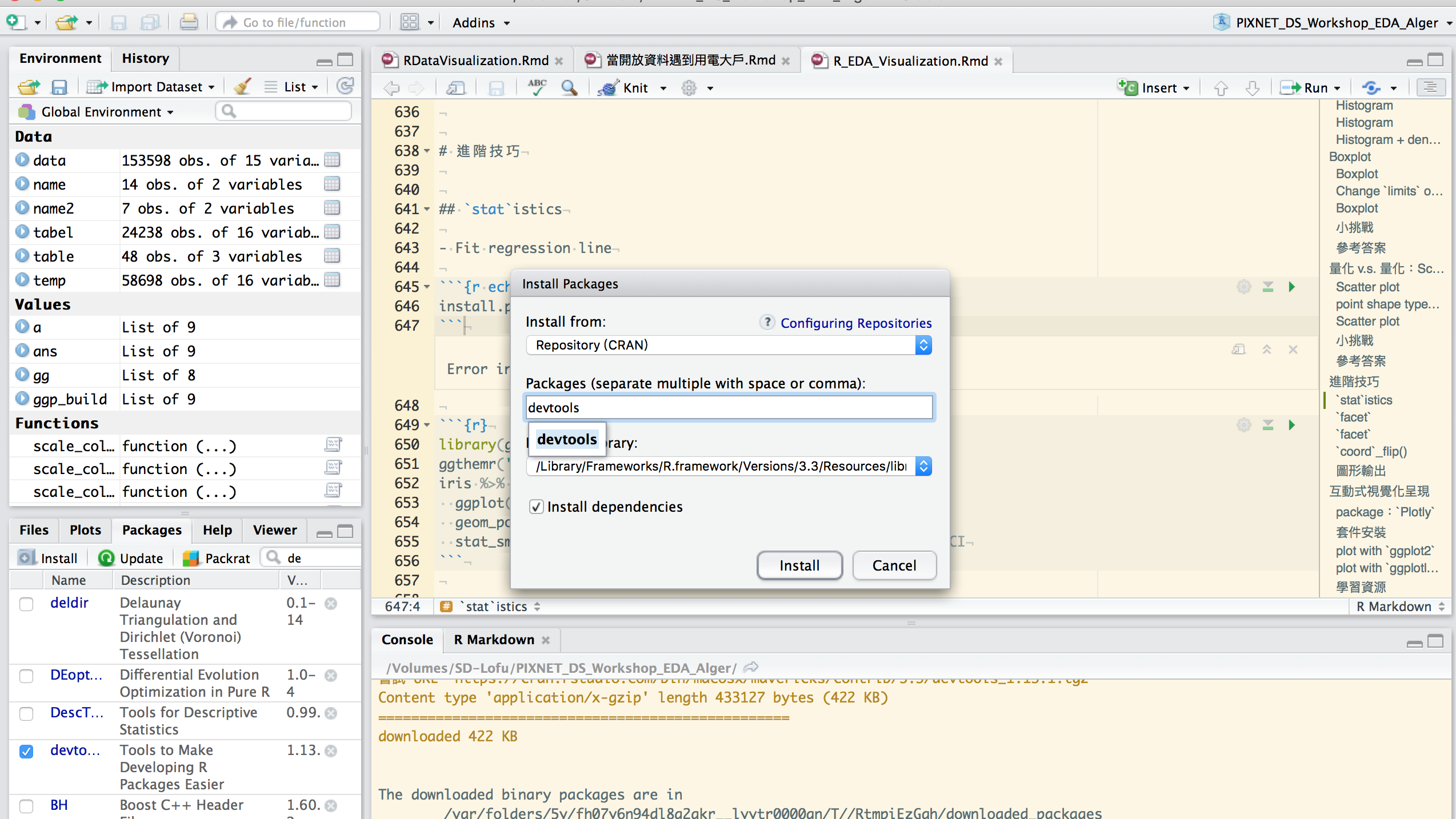Open the Configuring Repositories link
The width and height of the screenshot is (1456, 819).
pos(856,323)
